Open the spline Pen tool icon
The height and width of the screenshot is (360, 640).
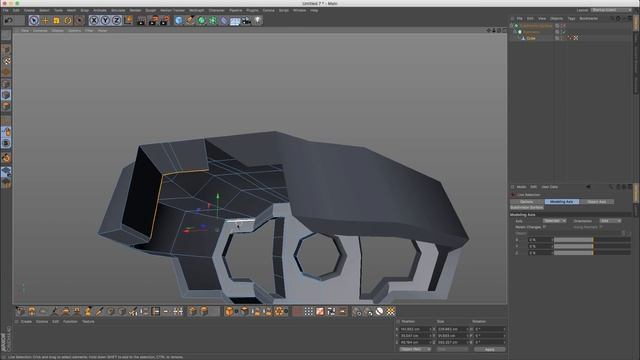(x=190, y=20)
